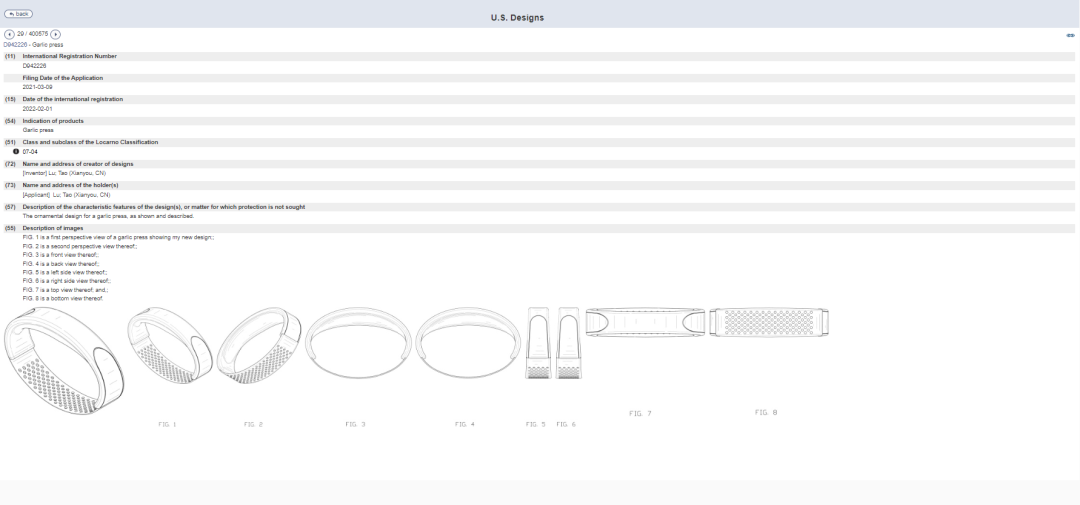Go to the previous design record arrow
Viewport: 1080px width, 505px height.
[9, 34]
